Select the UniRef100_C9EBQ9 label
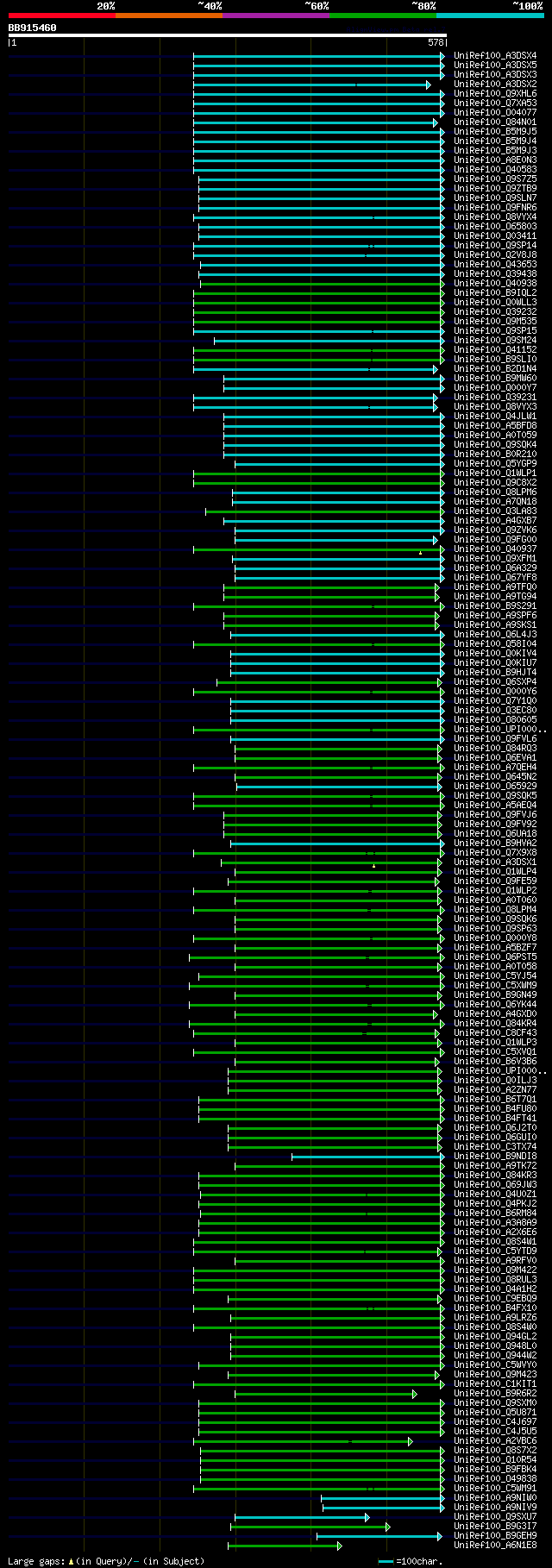The image size is (552, 1568). click(x=495, y=1299)
